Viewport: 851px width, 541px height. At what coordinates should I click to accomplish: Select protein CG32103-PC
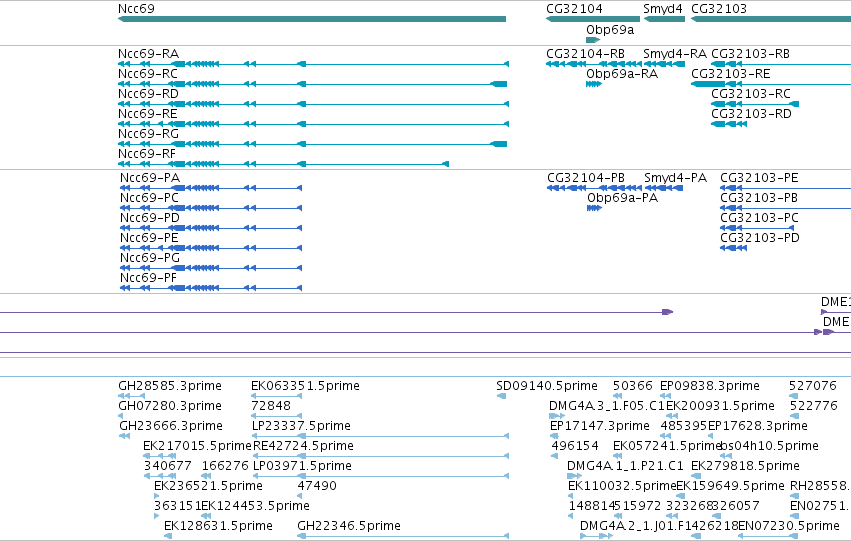[755, 228]
